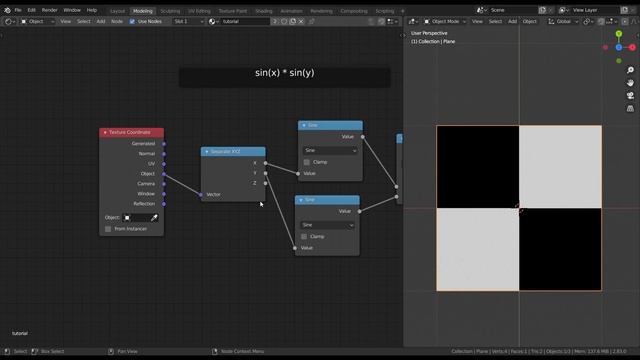Screen dimensions: 640x360
Task: Click the green Y axis gizmo
Action: (x=619, y=34)
